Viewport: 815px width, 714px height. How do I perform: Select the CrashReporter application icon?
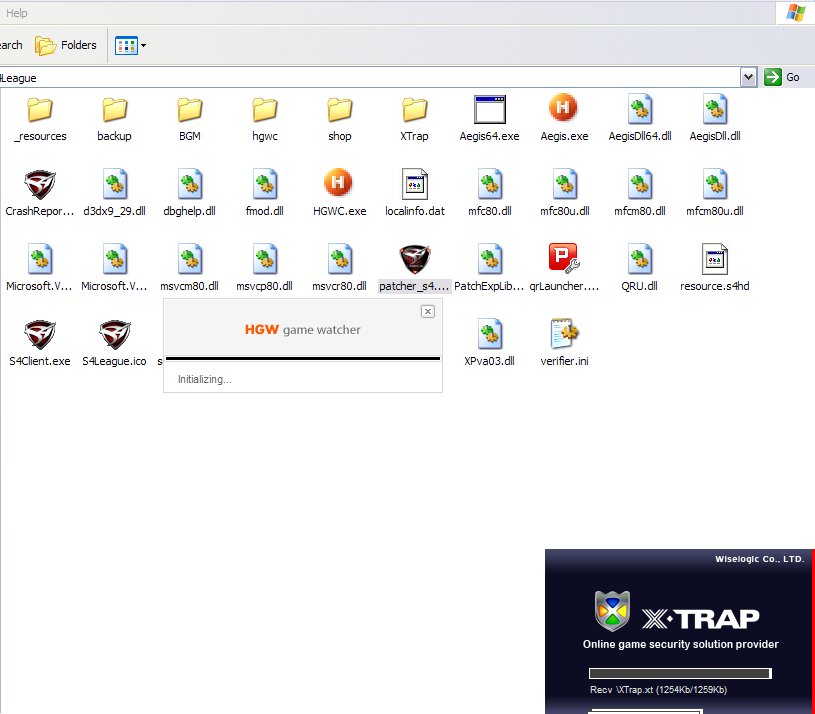pos(40,184)
